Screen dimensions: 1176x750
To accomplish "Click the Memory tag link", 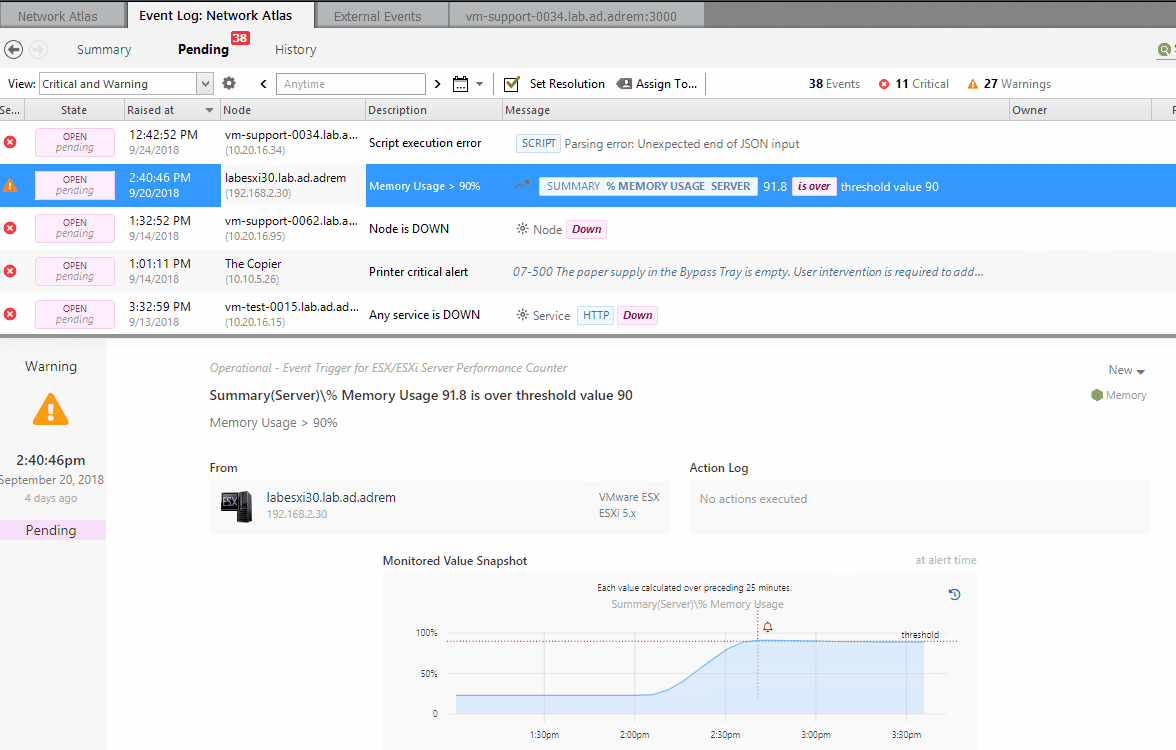I will pyautogui.click(x=1119, y=395).
